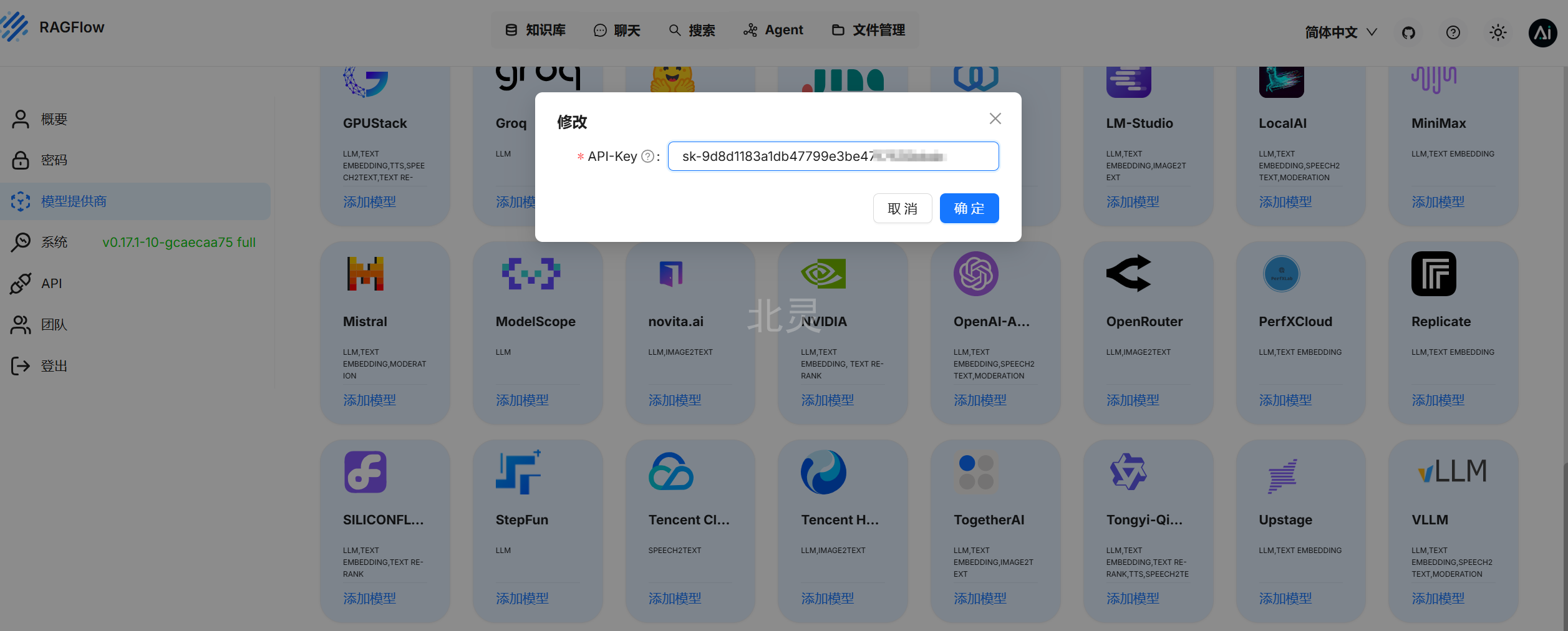Click the LocalAI logo icon
This screenshot has width=1568, height=631.
pyautogui.click(x=1281, y=82)
